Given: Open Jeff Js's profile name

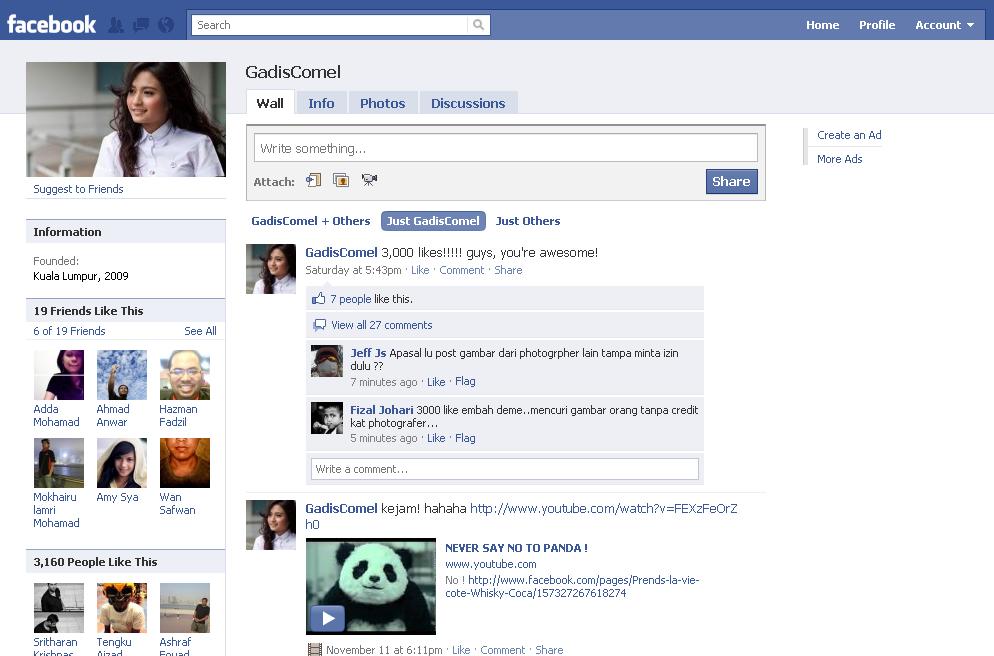Looking at the screenshot, I should pos(368,353).
